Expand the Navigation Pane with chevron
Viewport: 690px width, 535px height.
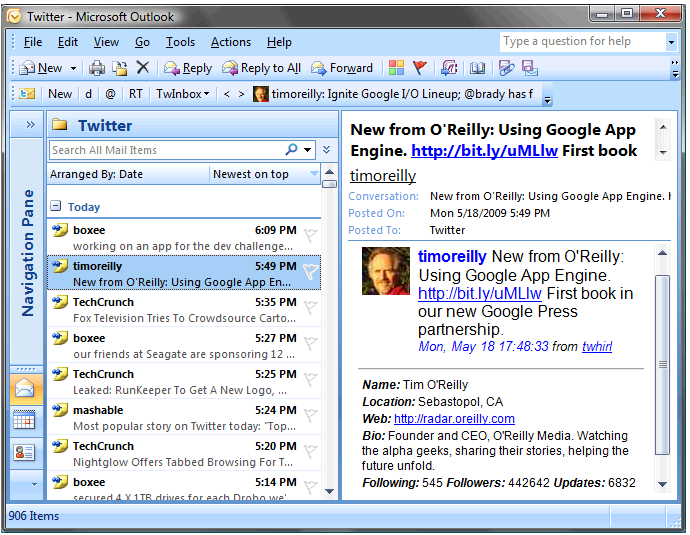(30, 125)
